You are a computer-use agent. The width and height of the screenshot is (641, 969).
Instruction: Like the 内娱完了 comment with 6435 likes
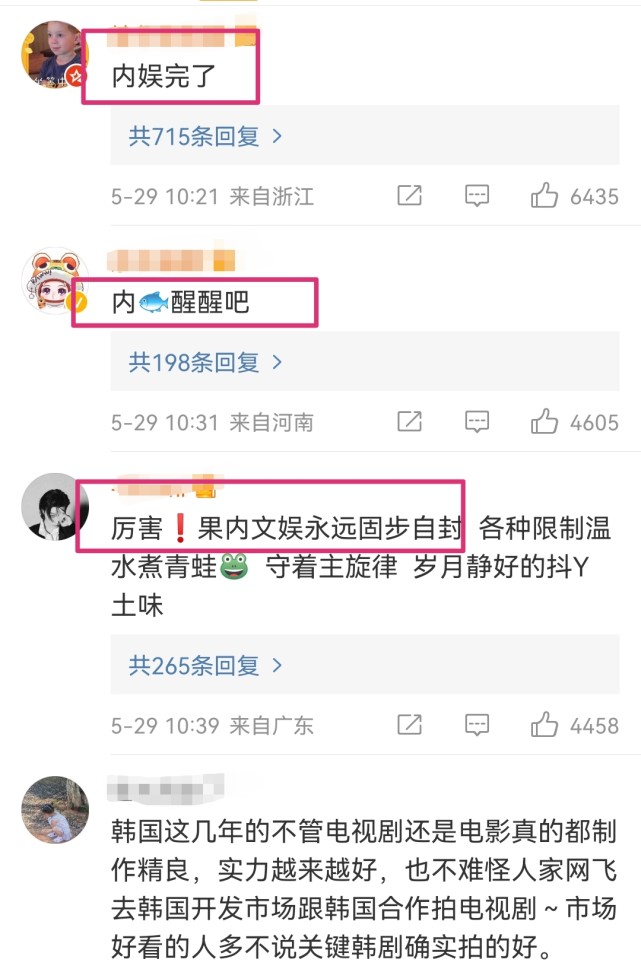click(544, 196)
